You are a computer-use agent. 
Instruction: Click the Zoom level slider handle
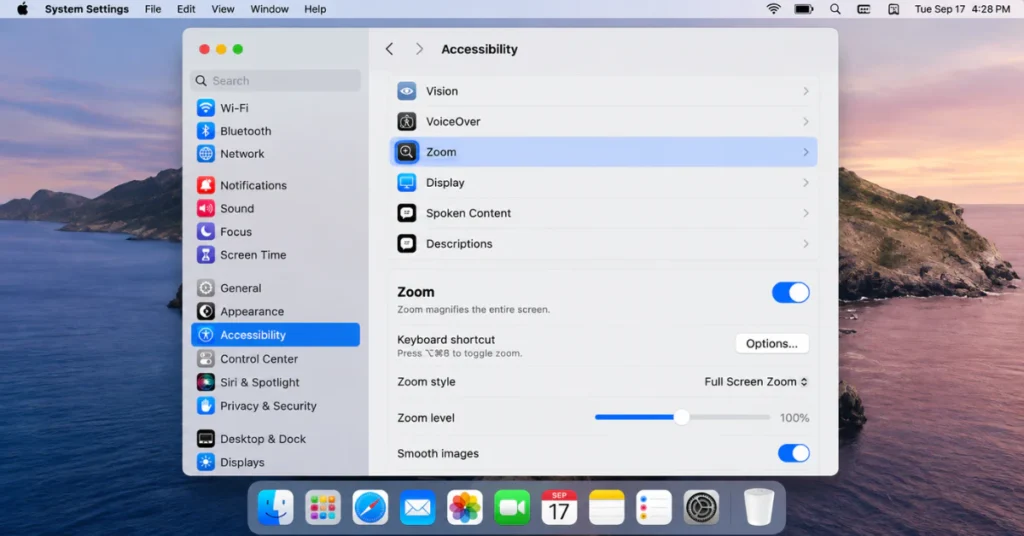(681, 417)
